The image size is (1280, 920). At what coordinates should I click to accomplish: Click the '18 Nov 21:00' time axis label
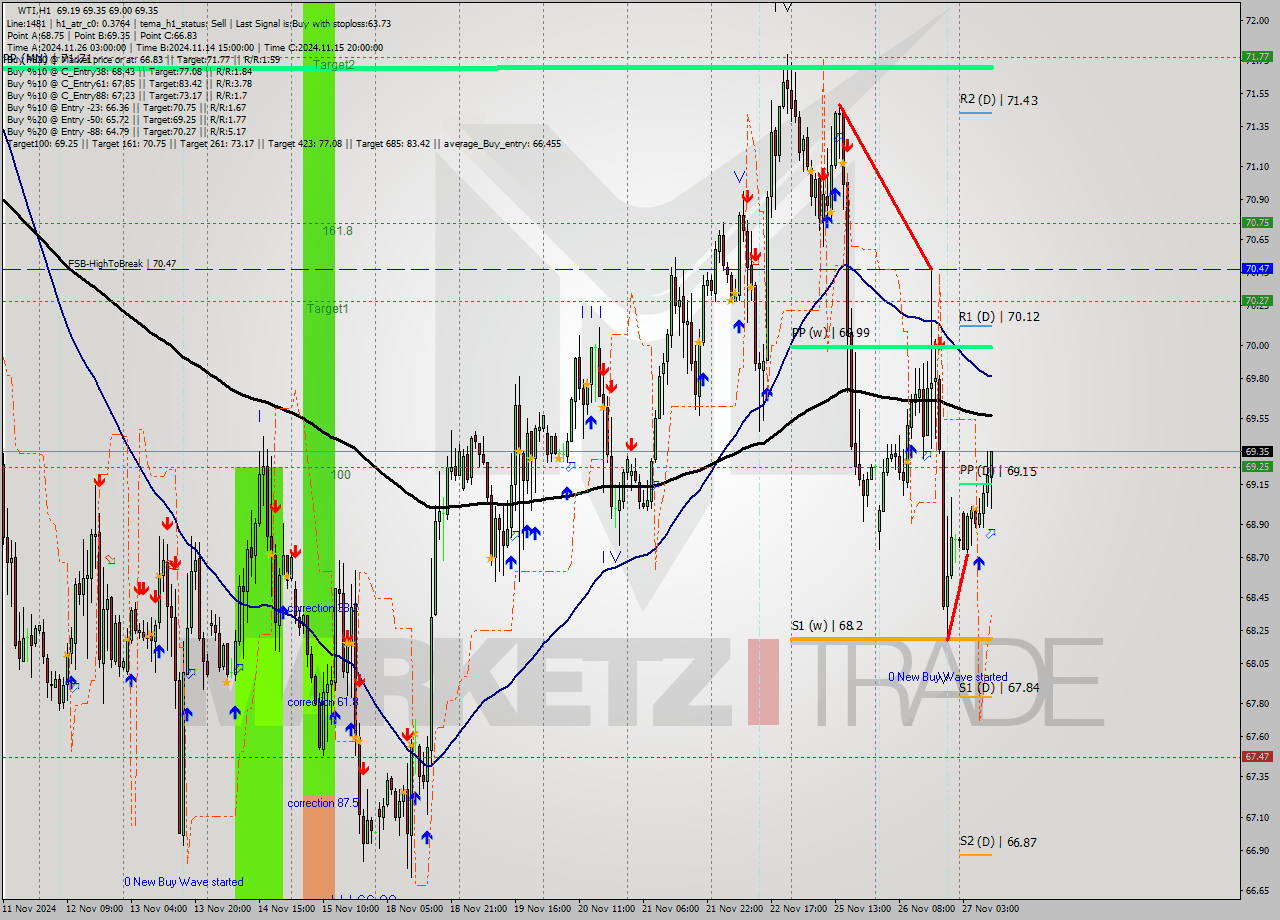(x=479, y=910)
